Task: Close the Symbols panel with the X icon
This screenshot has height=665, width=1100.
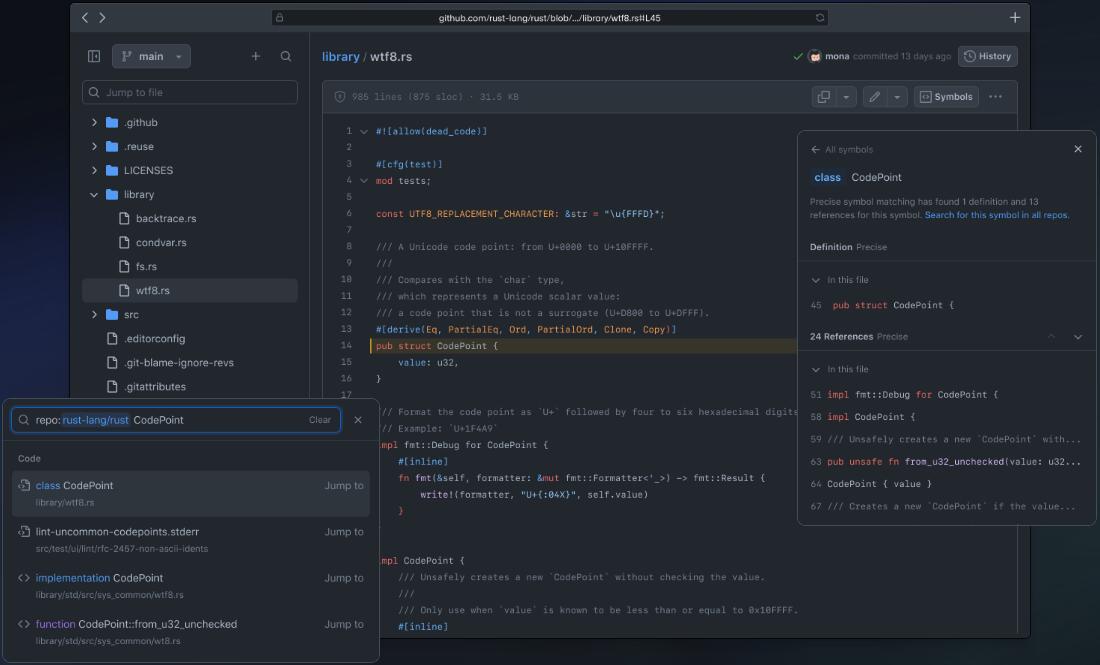Action: pos(1077,148)
